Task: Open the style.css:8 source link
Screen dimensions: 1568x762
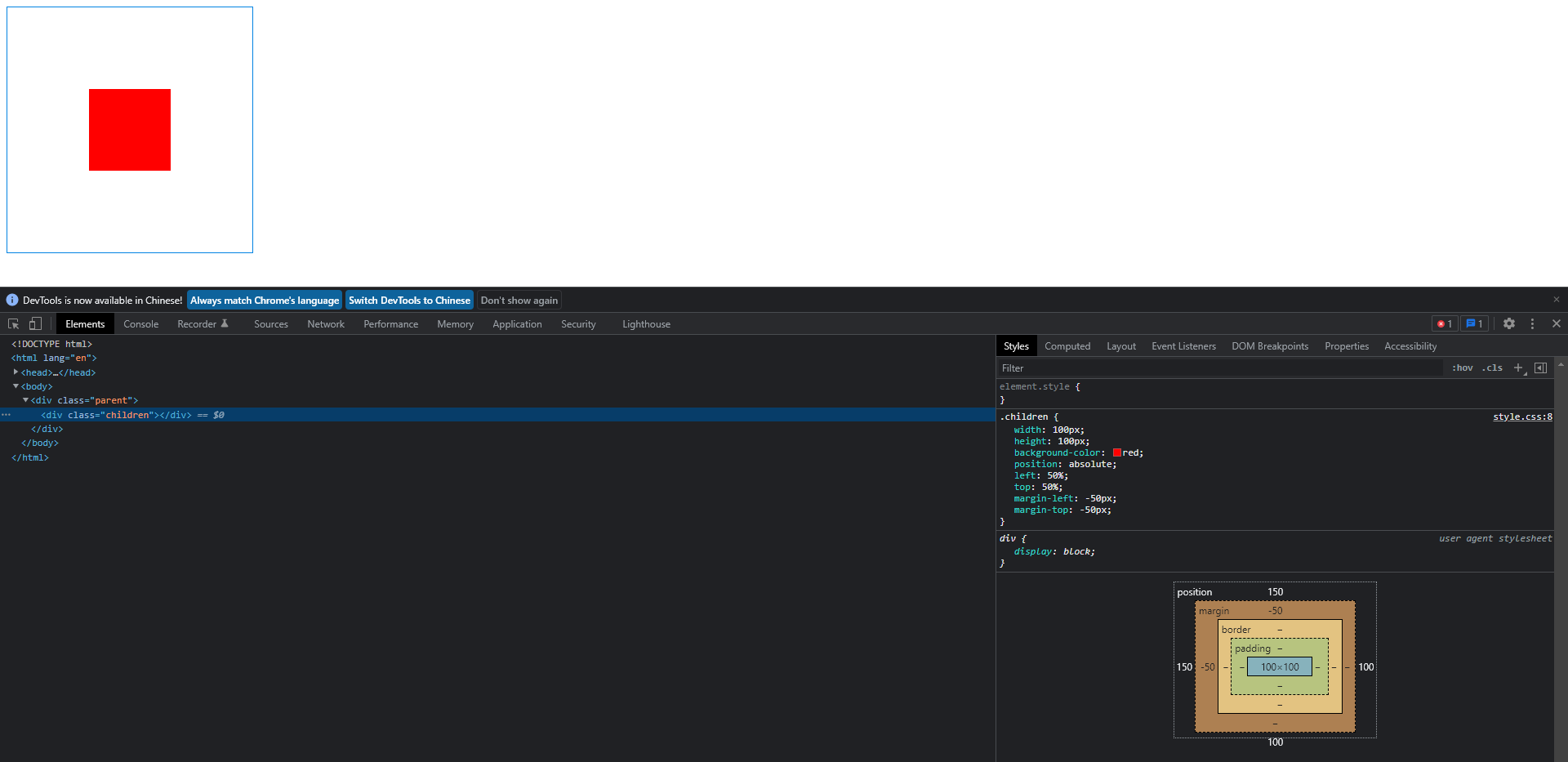Action: click(1522, 417)
